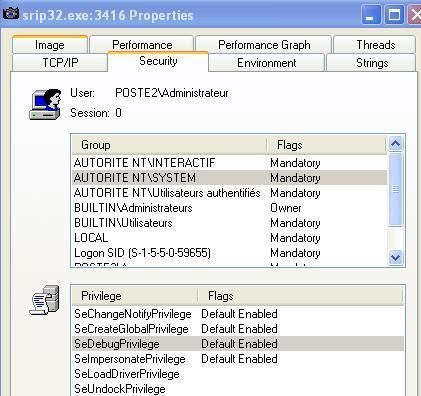This screenshot has height=396, width=421.
Task: Click the privileges scroll document icon
Action: coord(45,300)
